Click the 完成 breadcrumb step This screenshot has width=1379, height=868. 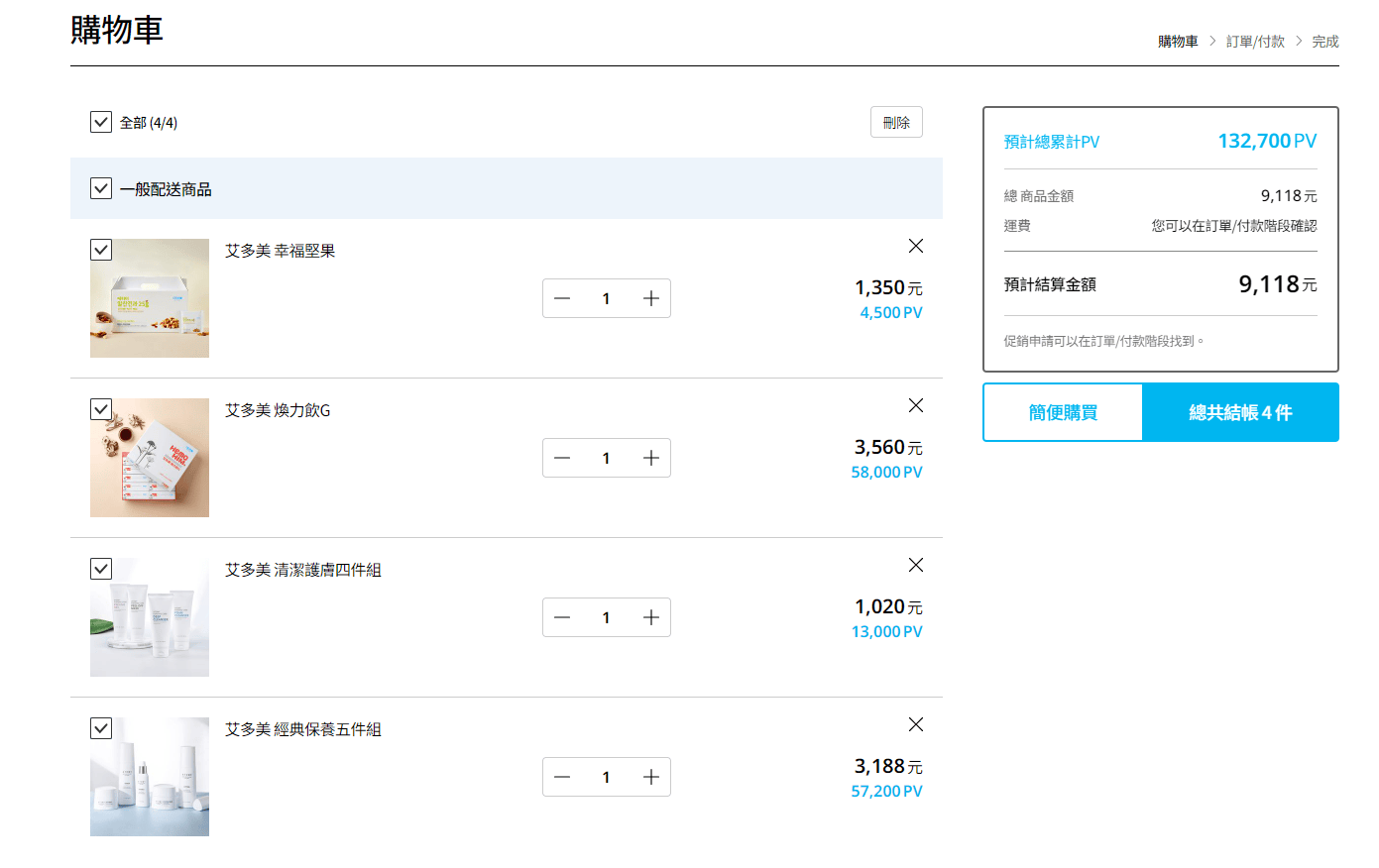(x=1325, y=42)
